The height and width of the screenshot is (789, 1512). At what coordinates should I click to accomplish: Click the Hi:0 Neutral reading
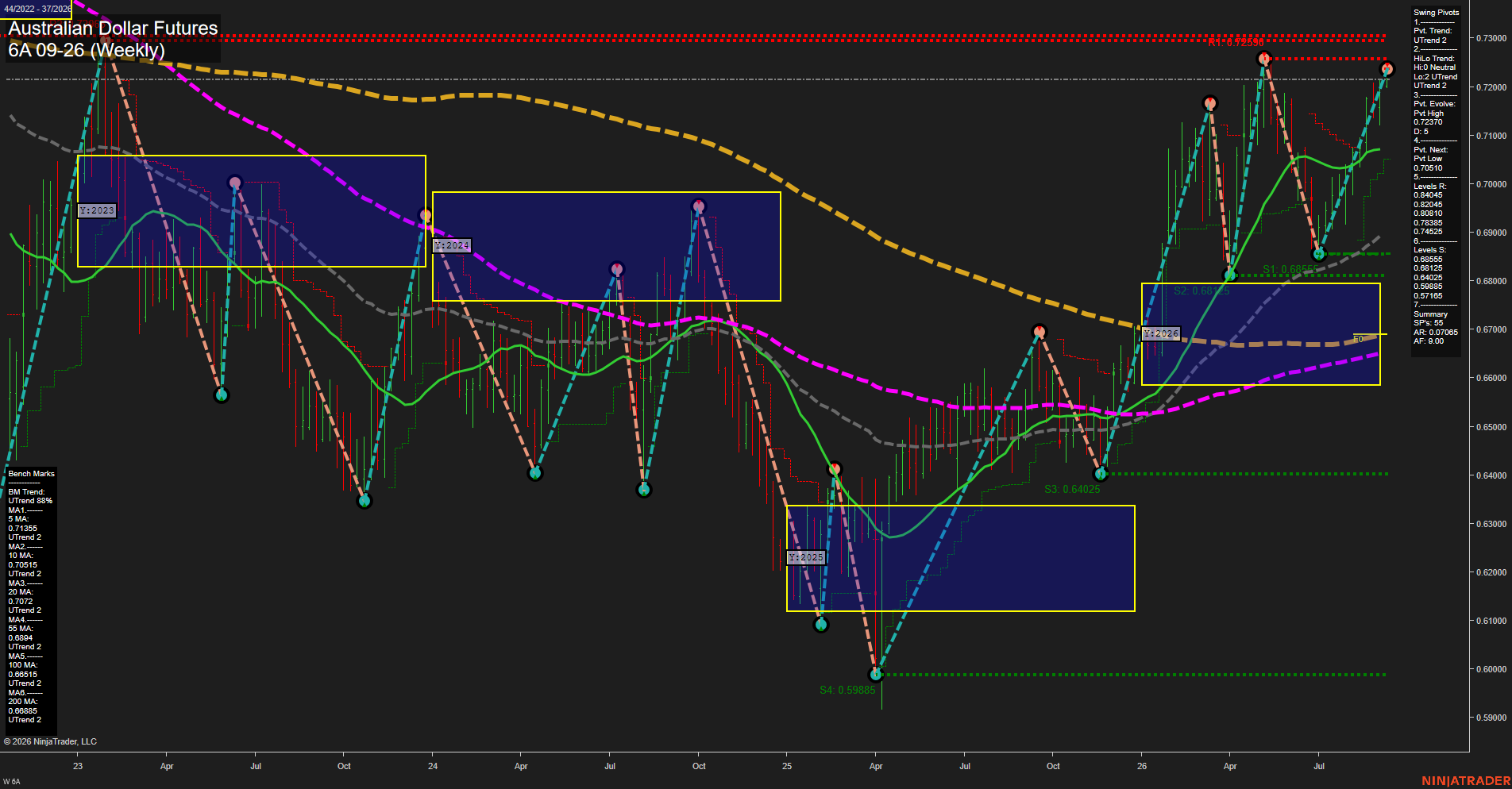pos(1434,67)
